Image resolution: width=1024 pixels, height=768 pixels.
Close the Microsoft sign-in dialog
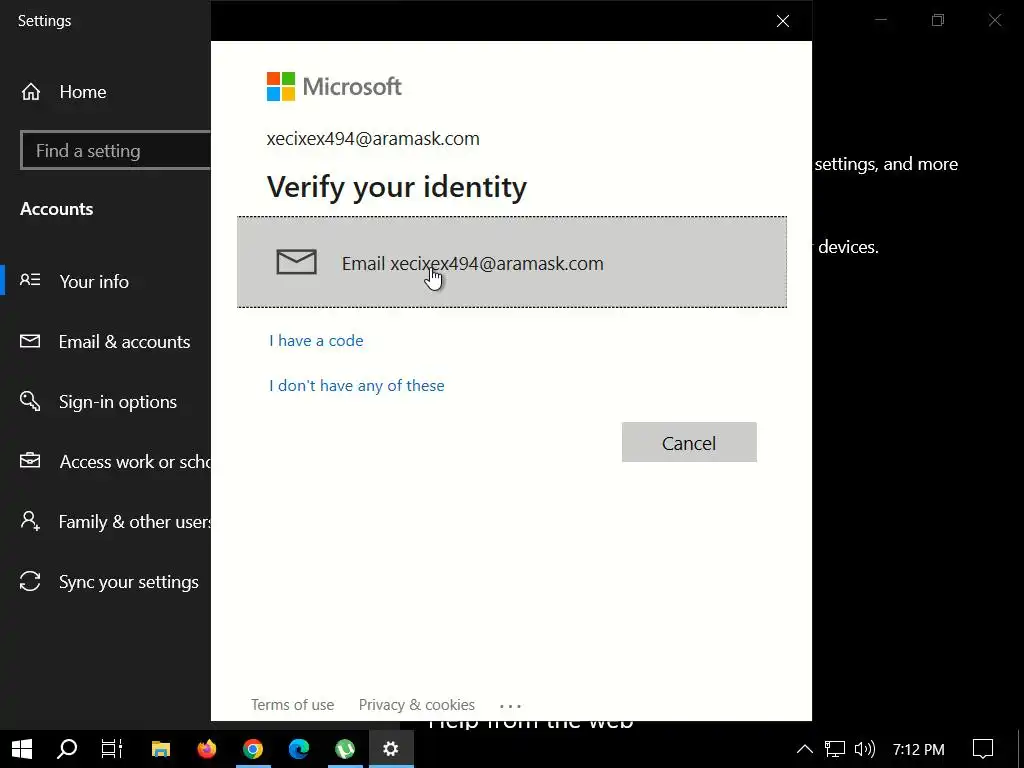[x=782, y=21]
